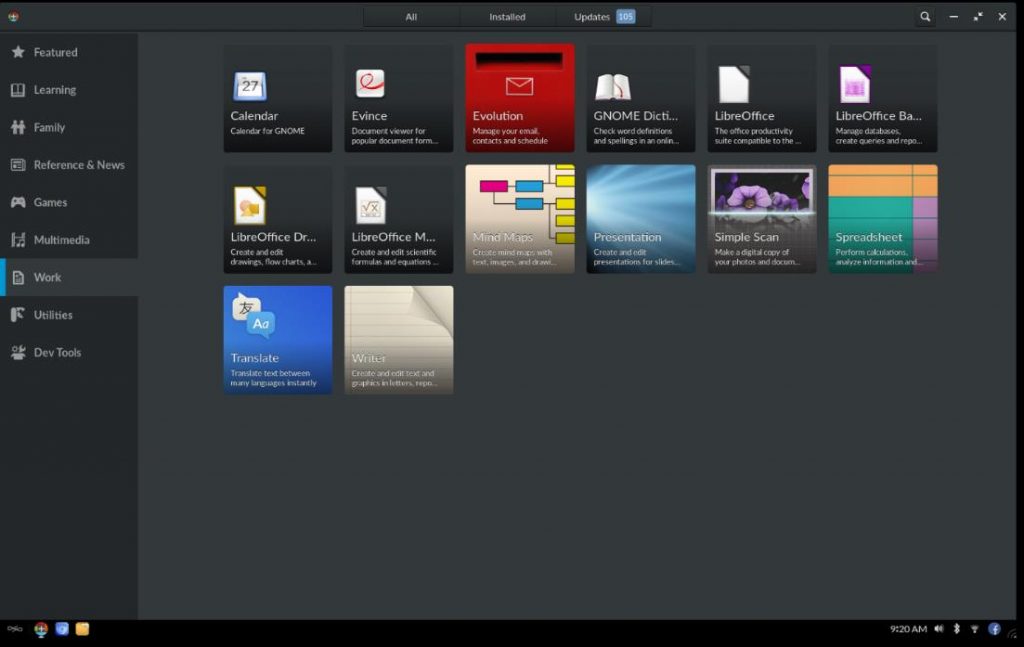Image resolution: width=1024 pixels, height=647 pixels.
Task: Click the taskbar app center icon
Action: coord(41,629)
